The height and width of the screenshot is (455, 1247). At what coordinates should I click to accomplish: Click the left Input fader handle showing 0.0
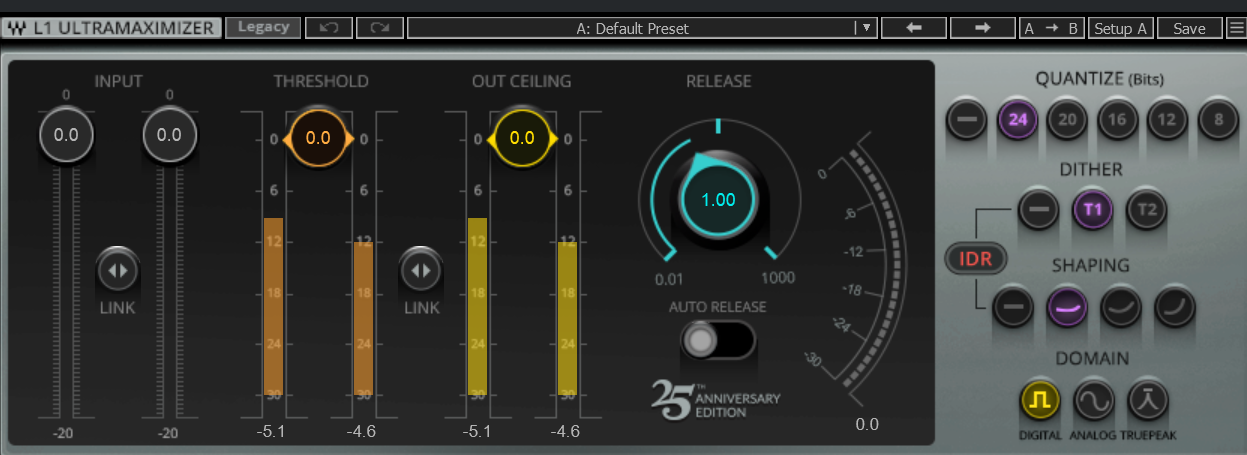click(66, 135)
